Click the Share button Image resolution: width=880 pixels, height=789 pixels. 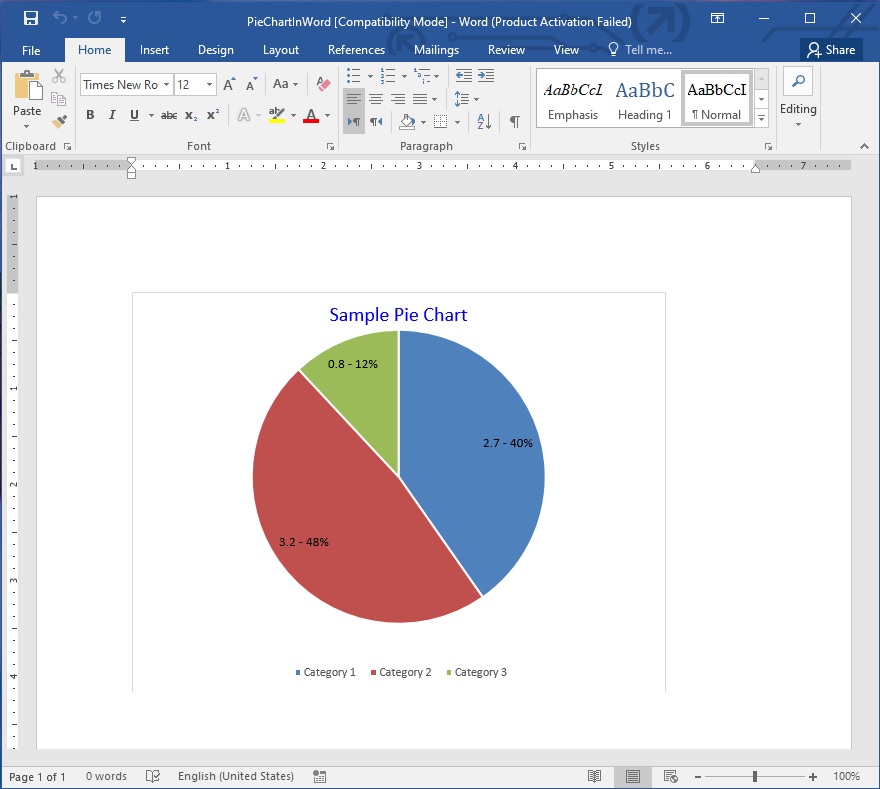coord(831,50)
